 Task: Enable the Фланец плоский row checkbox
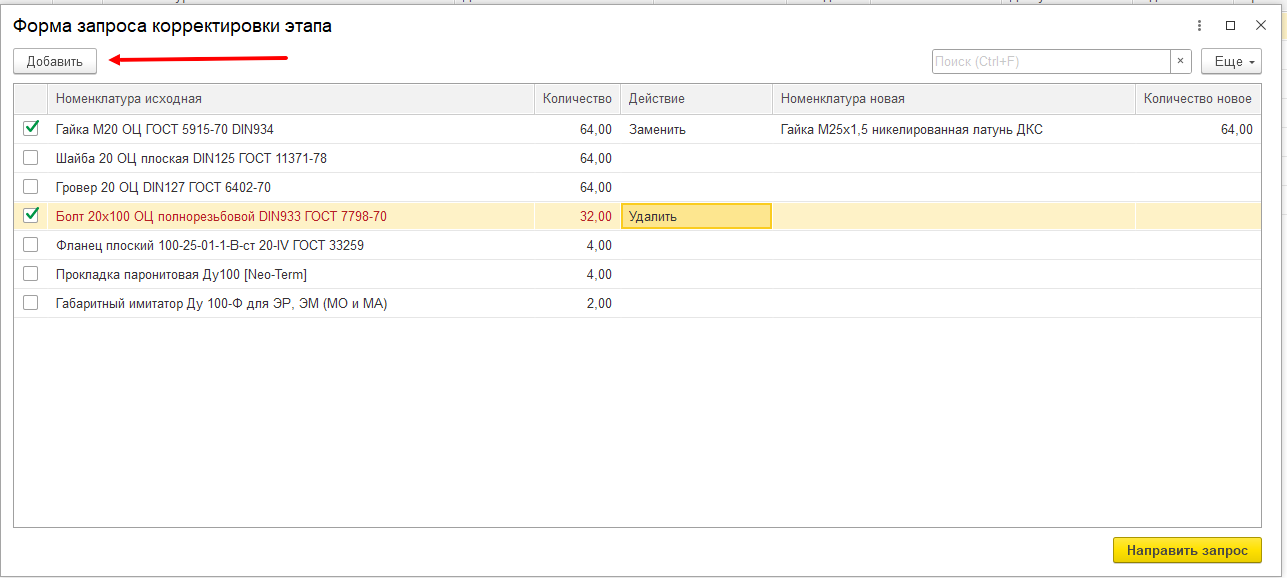[x=31, y=245]
